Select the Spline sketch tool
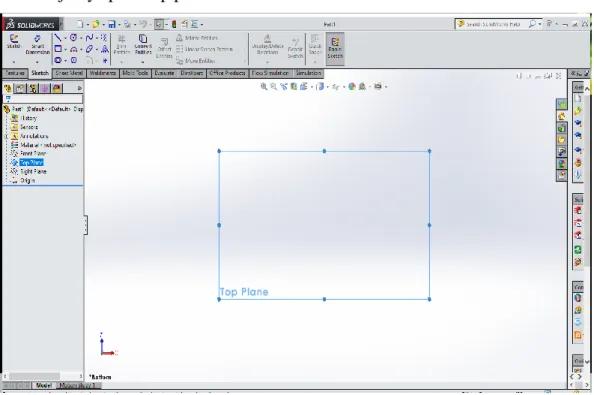Image resolution: width=594 pixels, height=395 pixels. coord(89,37)
